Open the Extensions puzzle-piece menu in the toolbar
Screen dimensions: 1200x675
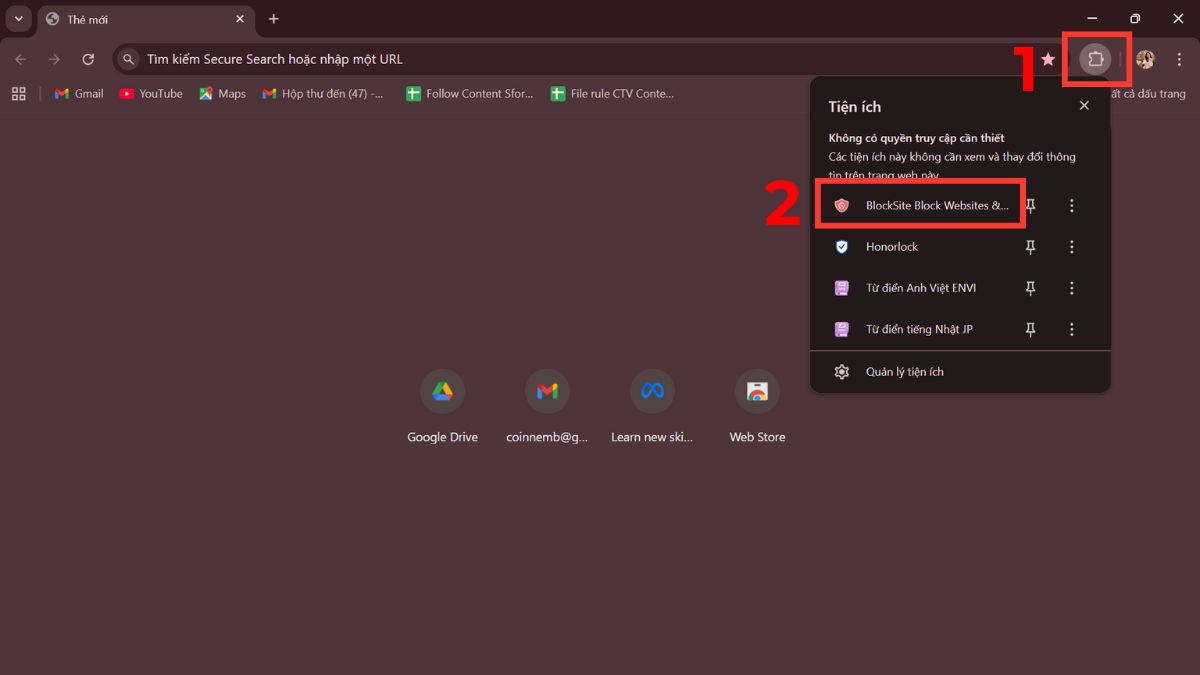1096,59
